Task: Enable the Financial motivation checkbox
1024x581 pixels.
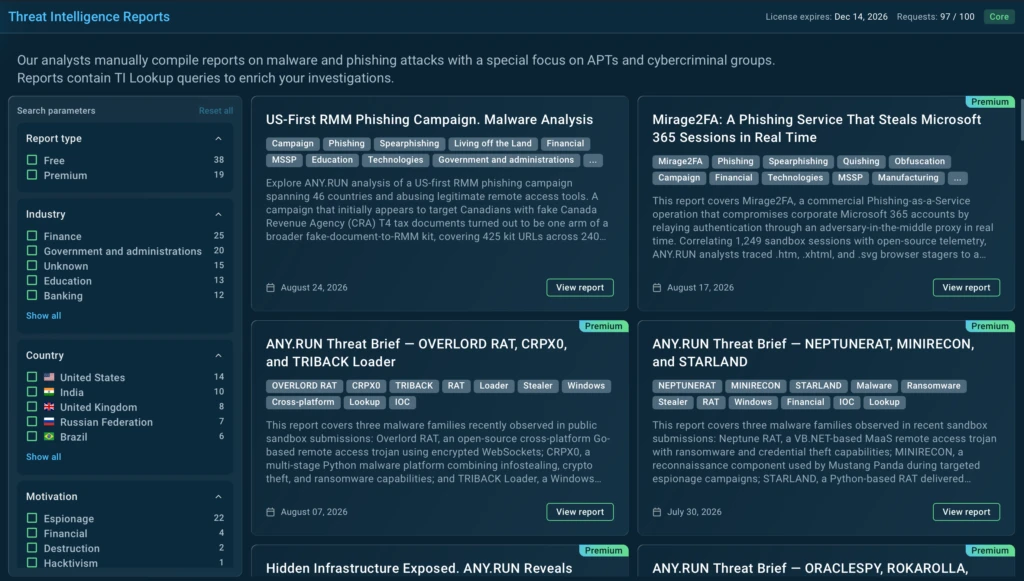Action: point(31,533)
